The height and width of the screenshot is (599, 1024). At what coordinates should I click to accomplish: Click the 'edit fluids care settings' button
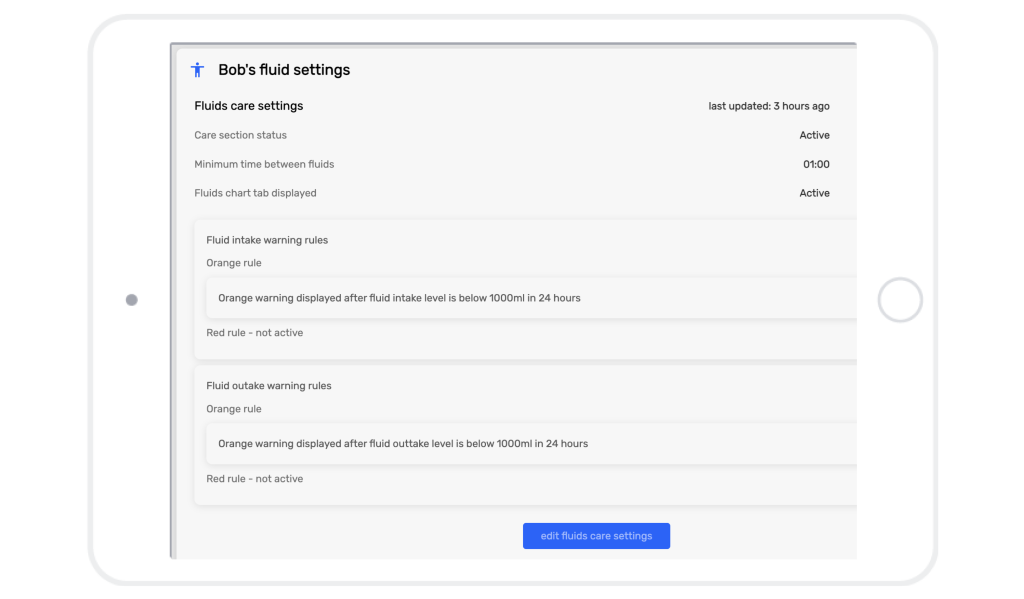pos(596,536)
